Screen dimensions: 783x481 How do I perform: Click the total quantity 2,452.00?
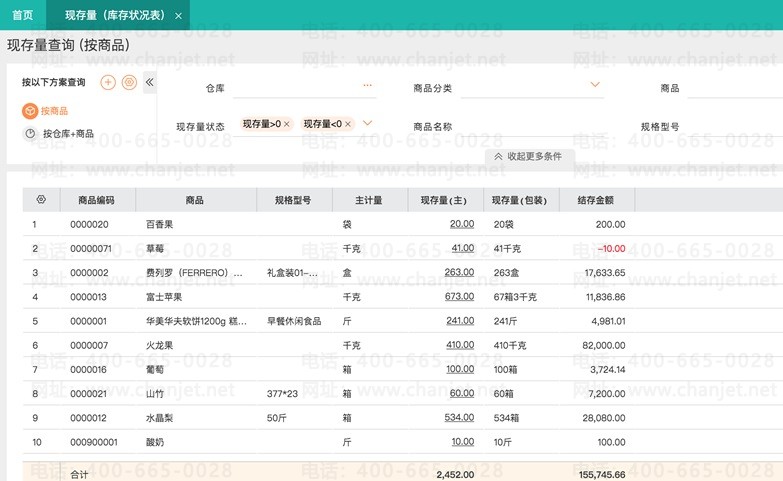click(455, 474)
